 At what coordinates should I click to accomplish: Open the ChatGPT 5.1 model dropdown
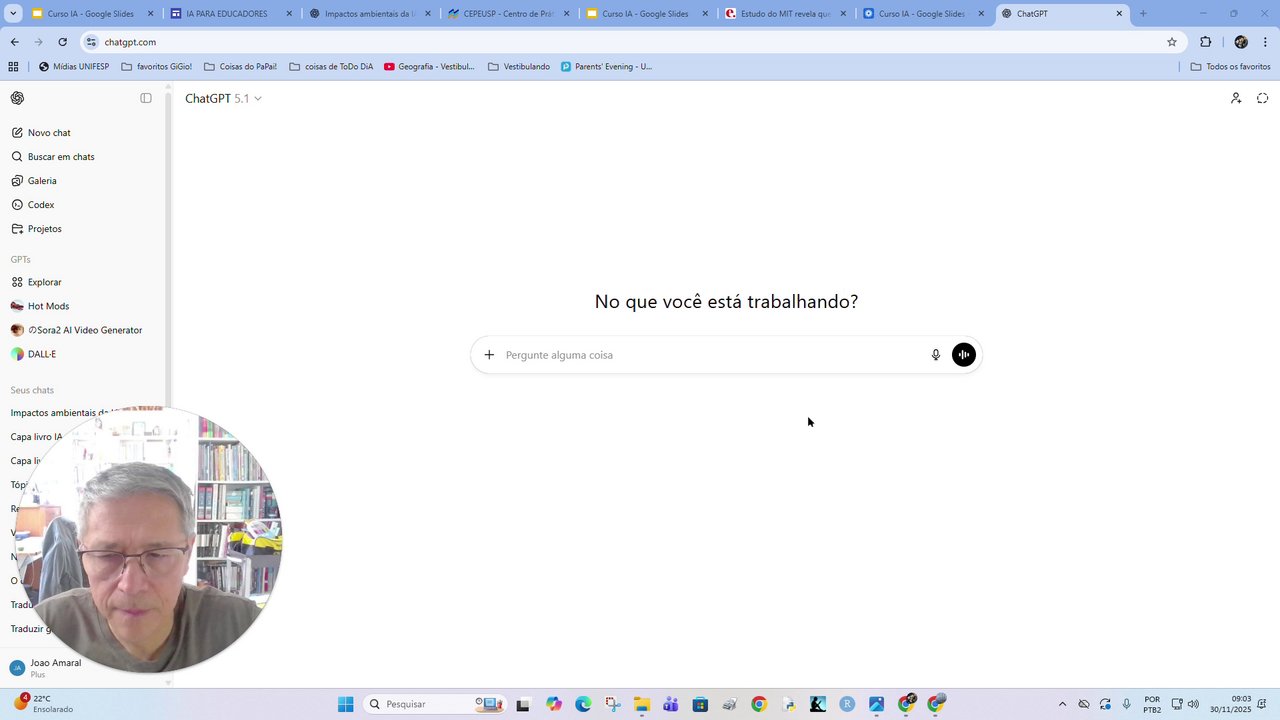pos(223,98)
